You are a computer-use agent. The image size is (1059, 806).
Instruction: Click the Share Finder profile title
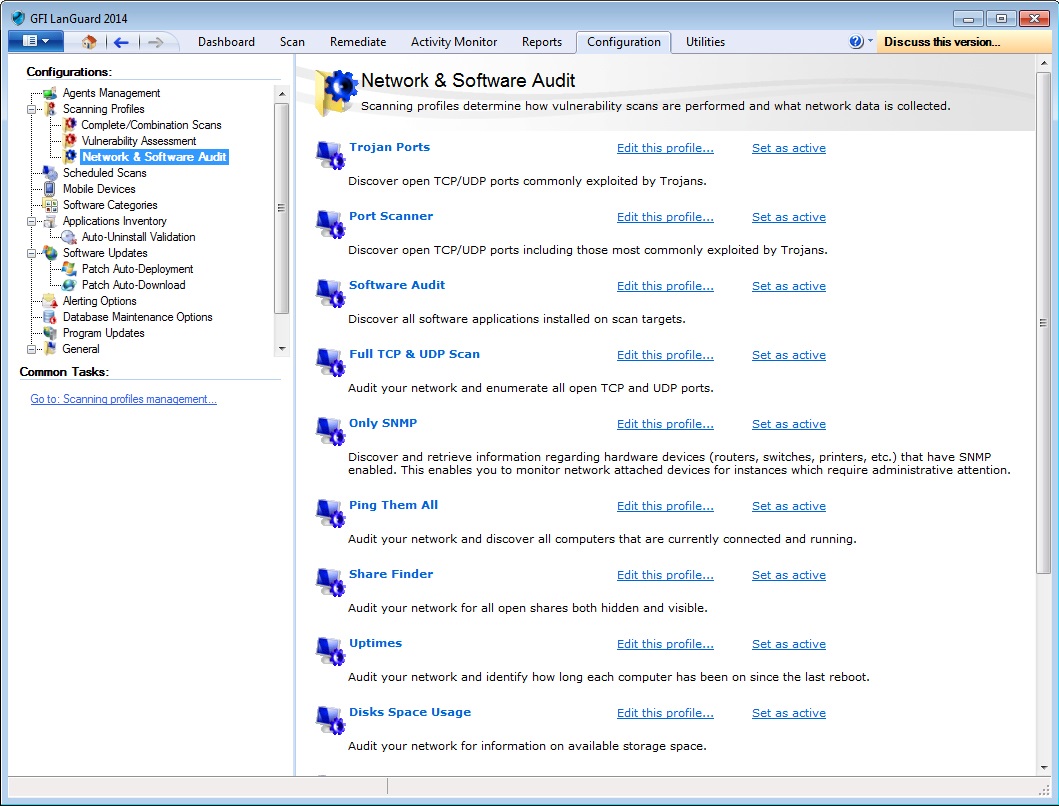point(391,574)
